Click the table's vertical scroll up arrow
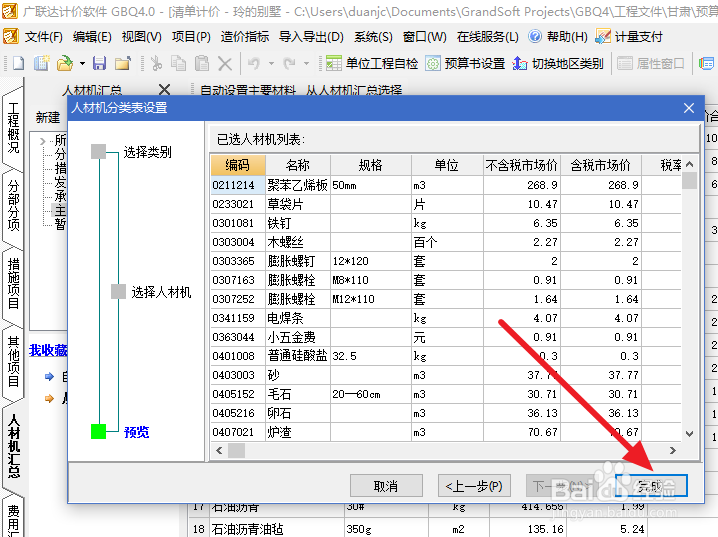Viewport: 718px width, 537px height. (690, 164)
